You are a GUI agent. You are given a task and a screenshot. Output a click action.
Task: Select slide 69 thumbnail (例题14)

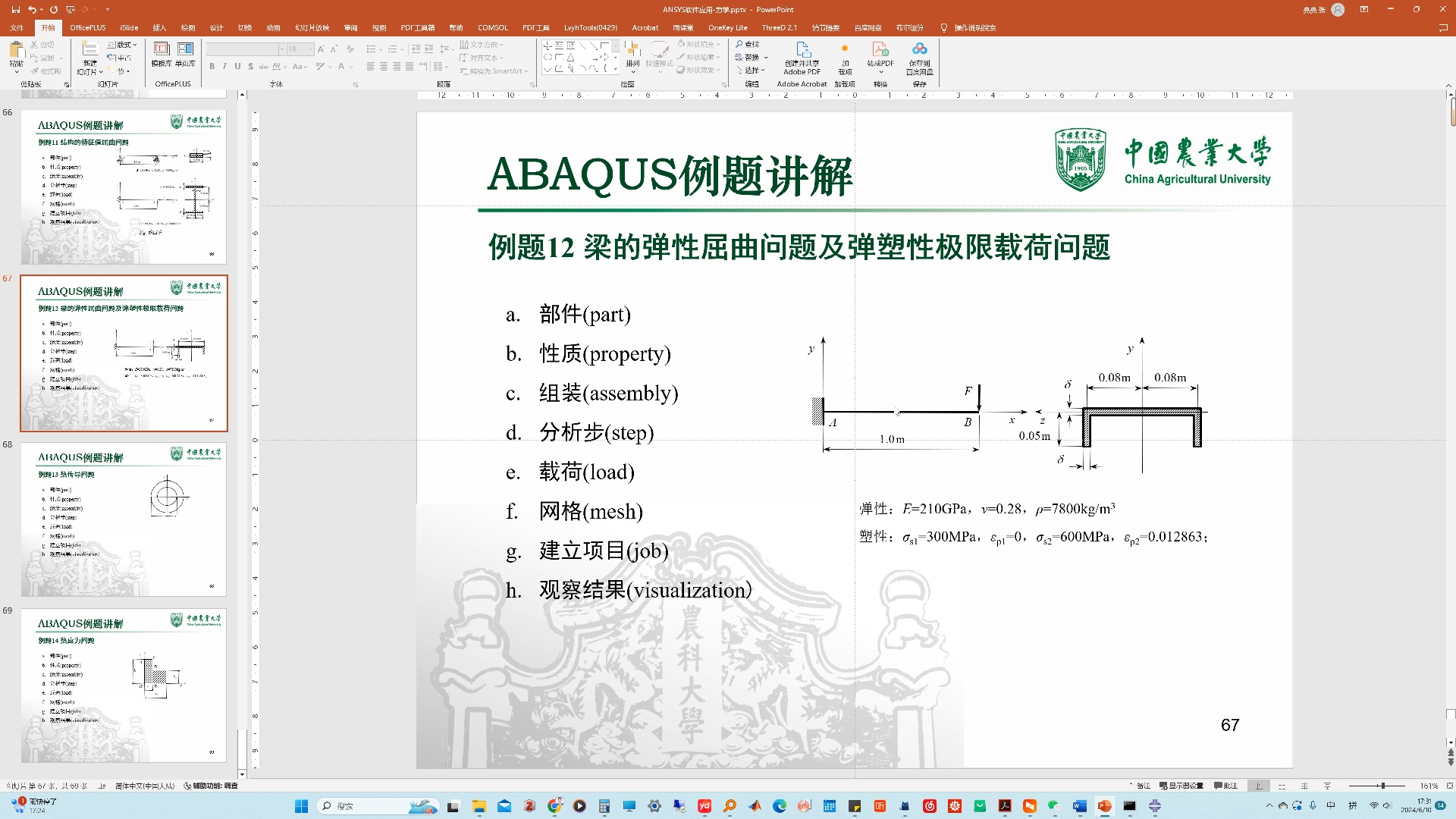tap(124, 686)
